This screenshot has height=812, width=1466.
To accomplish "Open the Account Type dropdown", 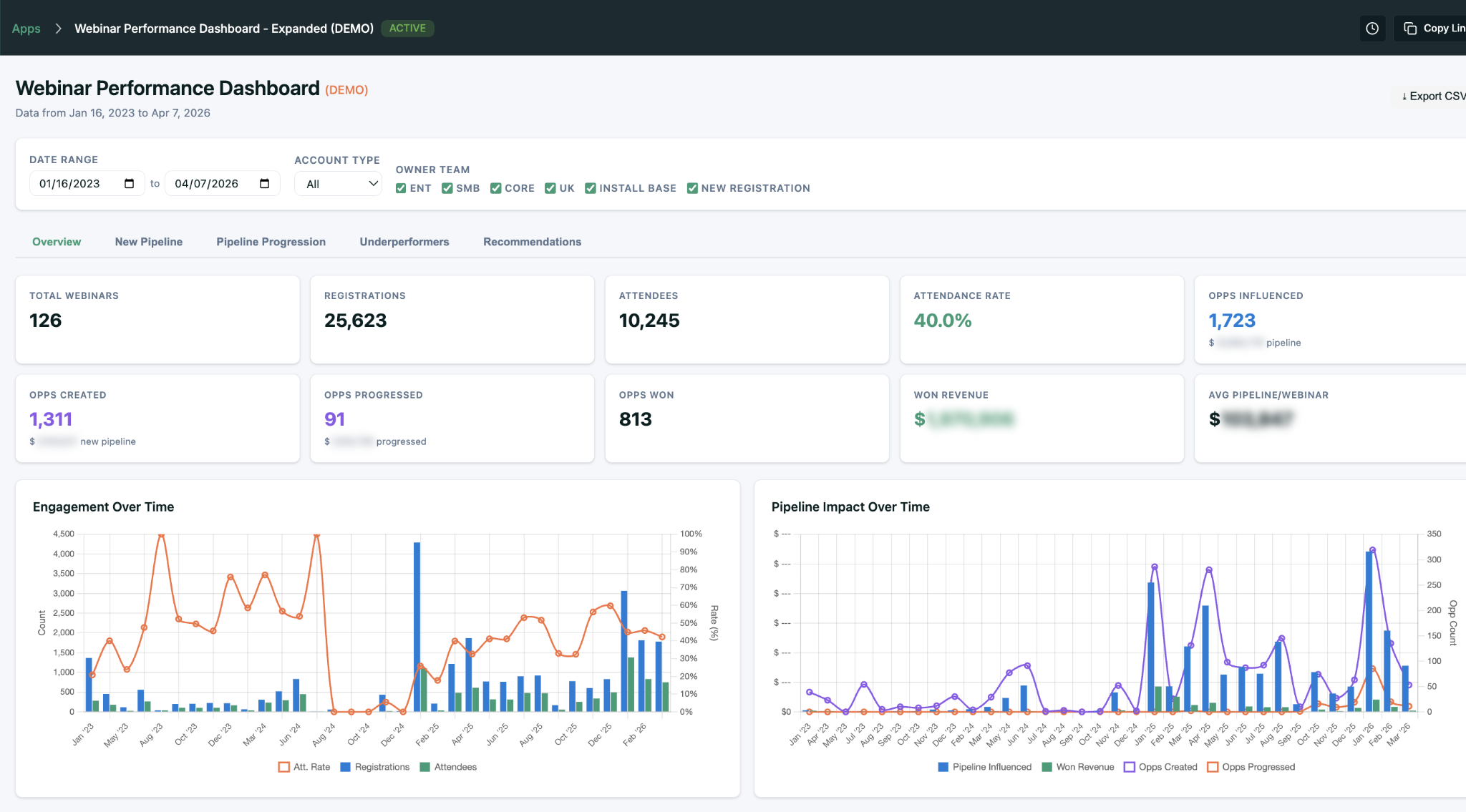I will point(338,183).
